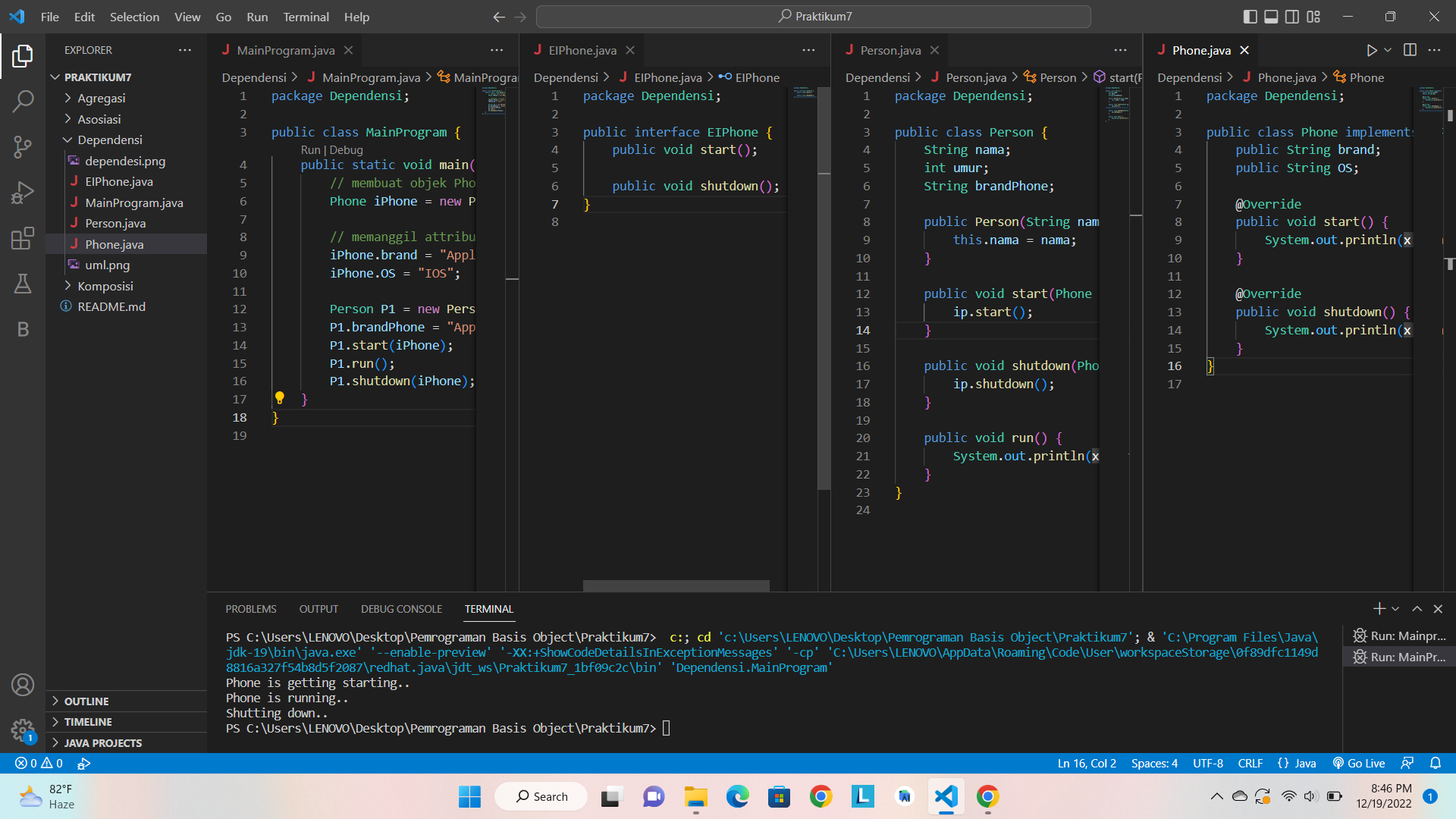Image resolution: width=1456 pixels, height=819 pixels.
Task: Maximize the terminal panel with the chevron
Action: pyautogui.click(x=1415, y=608)
